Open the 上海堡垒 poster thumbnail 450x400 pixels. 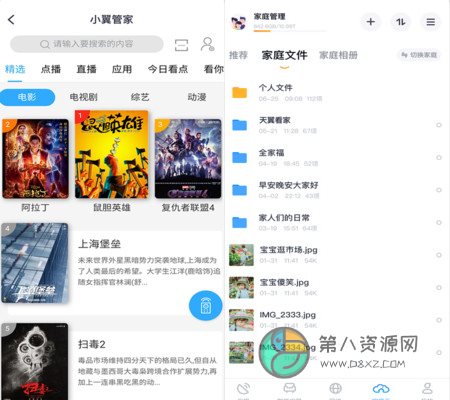[x=35, y=263]
